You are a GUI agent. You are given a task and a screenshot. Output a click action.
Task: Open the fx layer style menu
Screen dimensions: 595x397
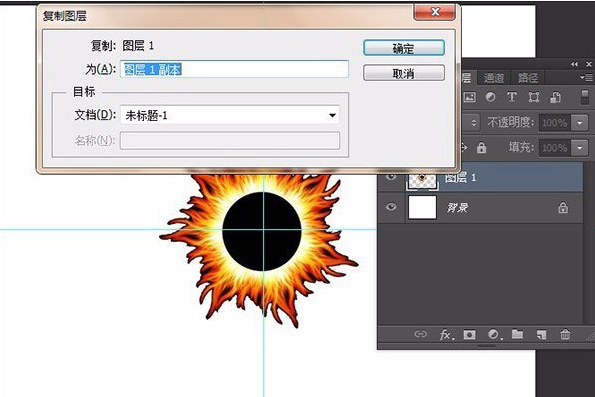pyautogui.click(x=446, y=334)
